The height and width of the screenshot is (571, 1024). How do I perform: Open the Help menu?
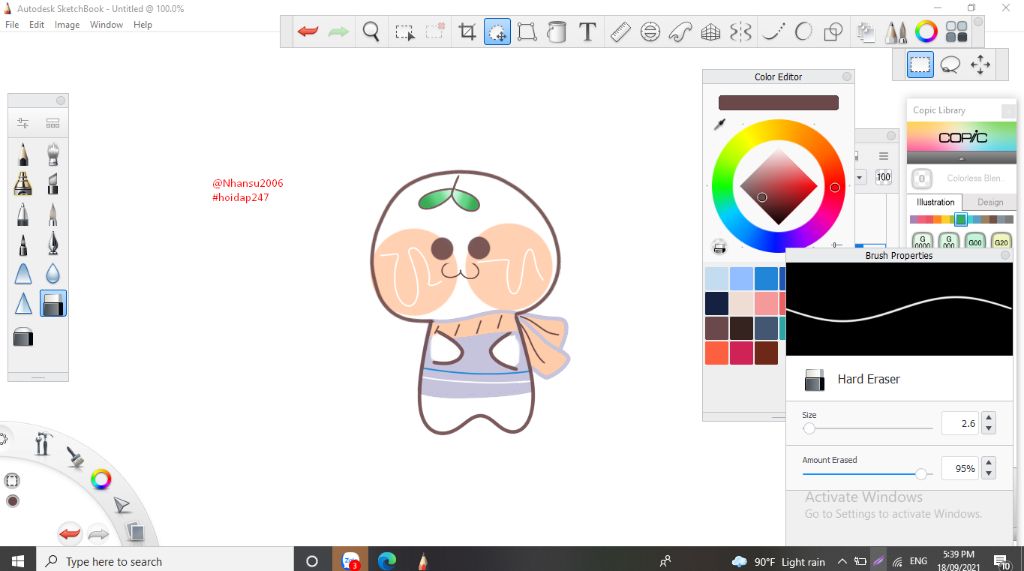pyautogui.click(x=142, y=25)
